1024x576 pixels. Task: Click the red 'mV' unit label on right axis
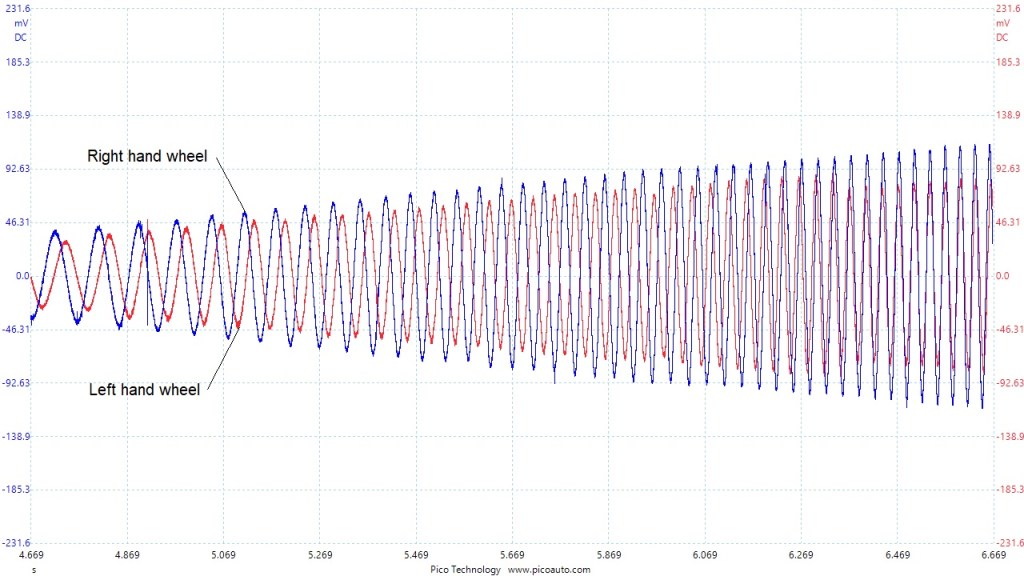(x=1002, y=23)
